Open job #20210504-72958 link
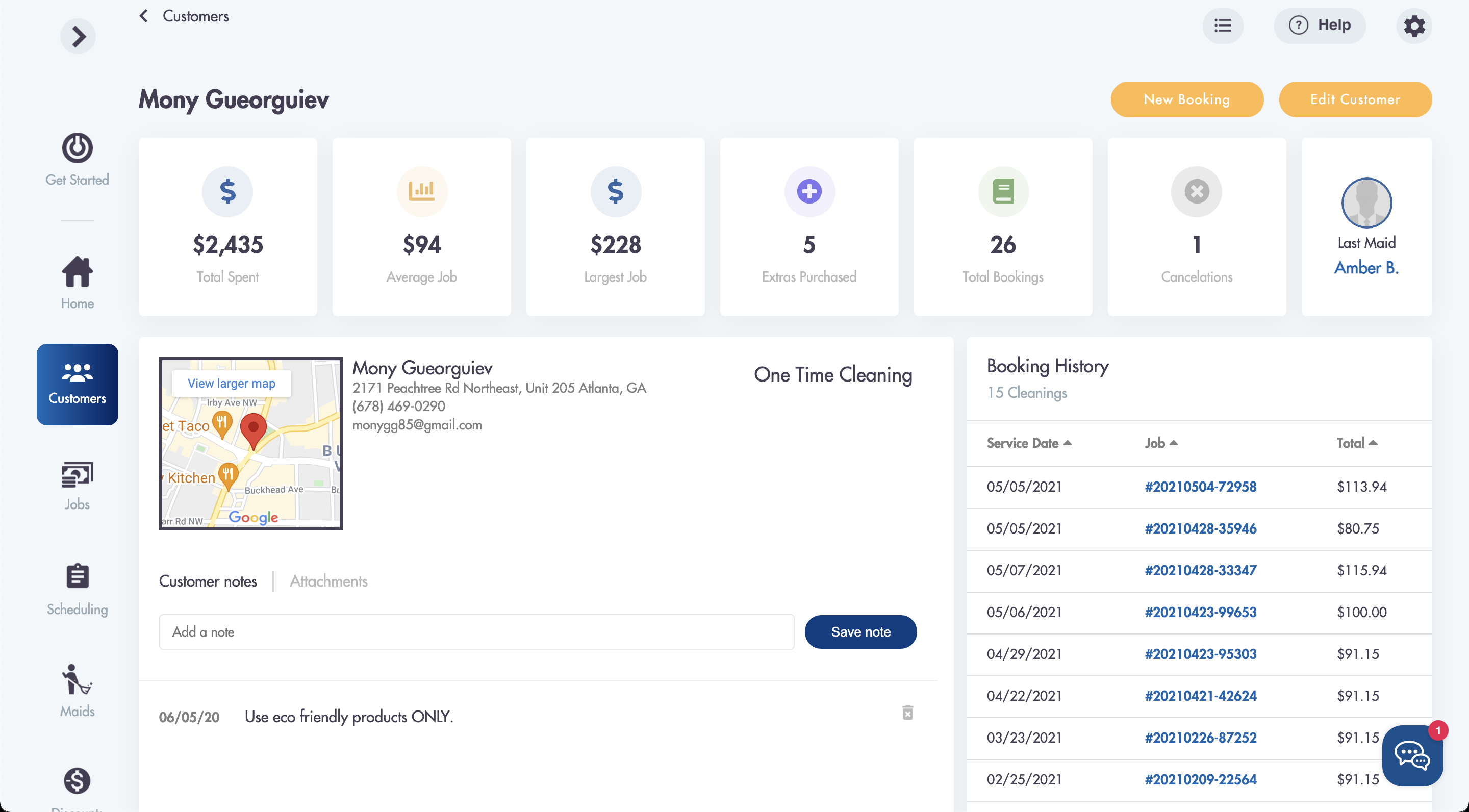 tap(1200, 487)
